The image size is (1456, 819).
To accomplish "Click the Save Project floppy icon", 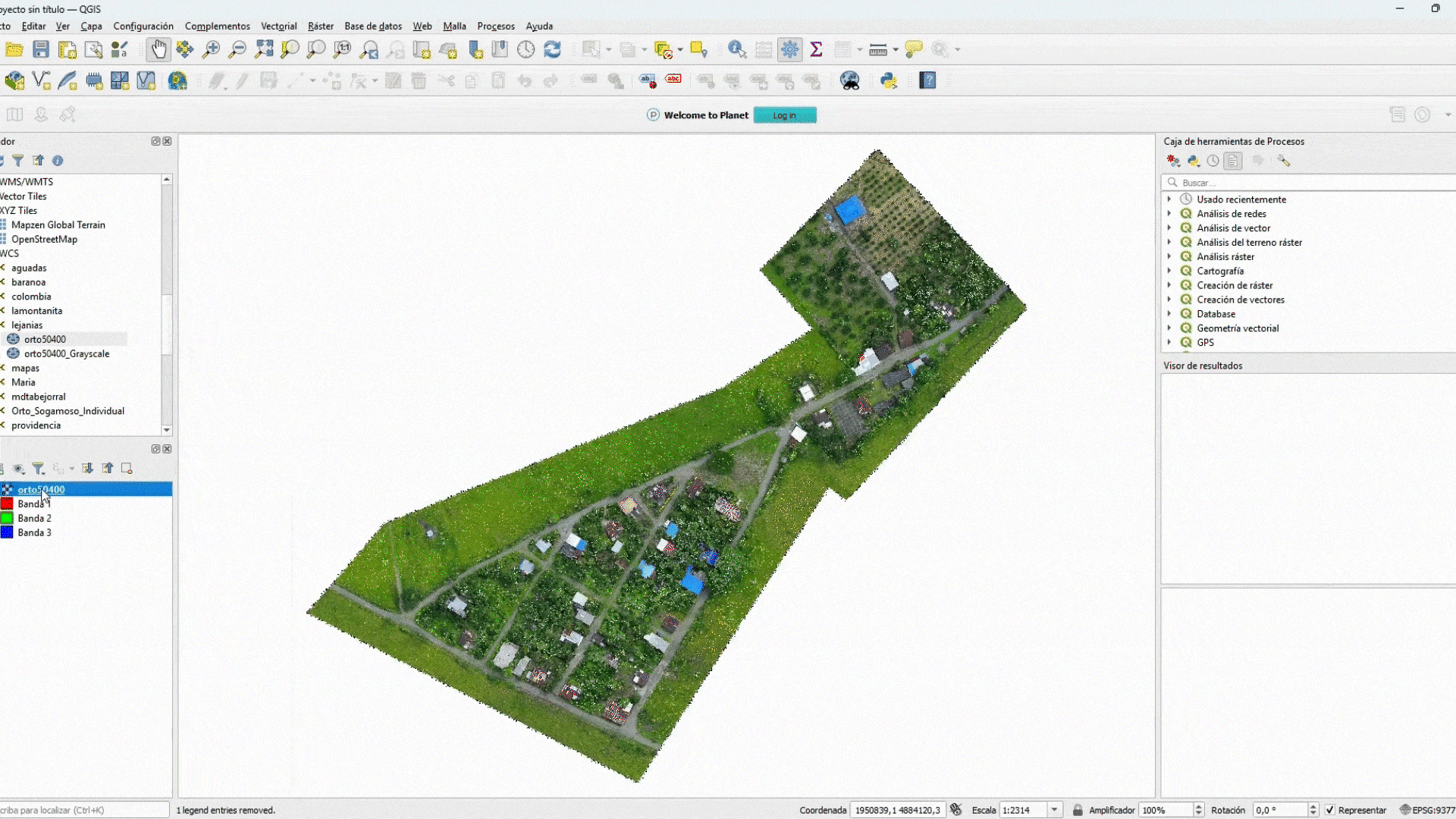I will (41, 50).
